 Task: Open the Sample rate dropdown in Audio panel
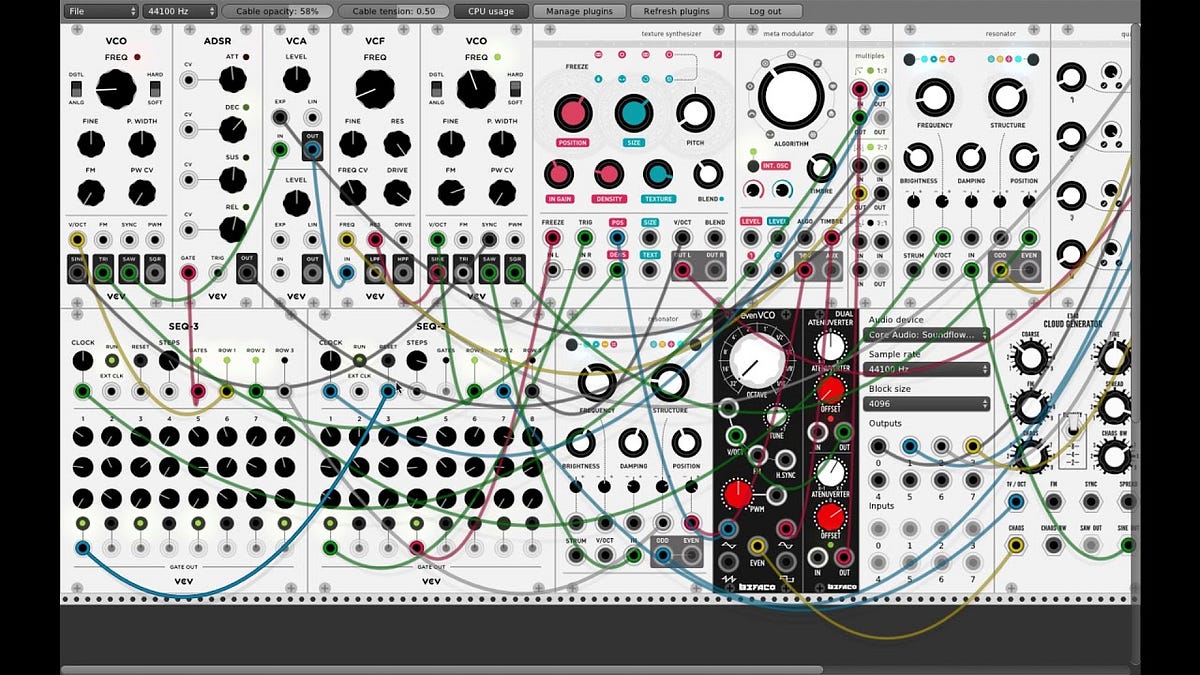point(925,369)
